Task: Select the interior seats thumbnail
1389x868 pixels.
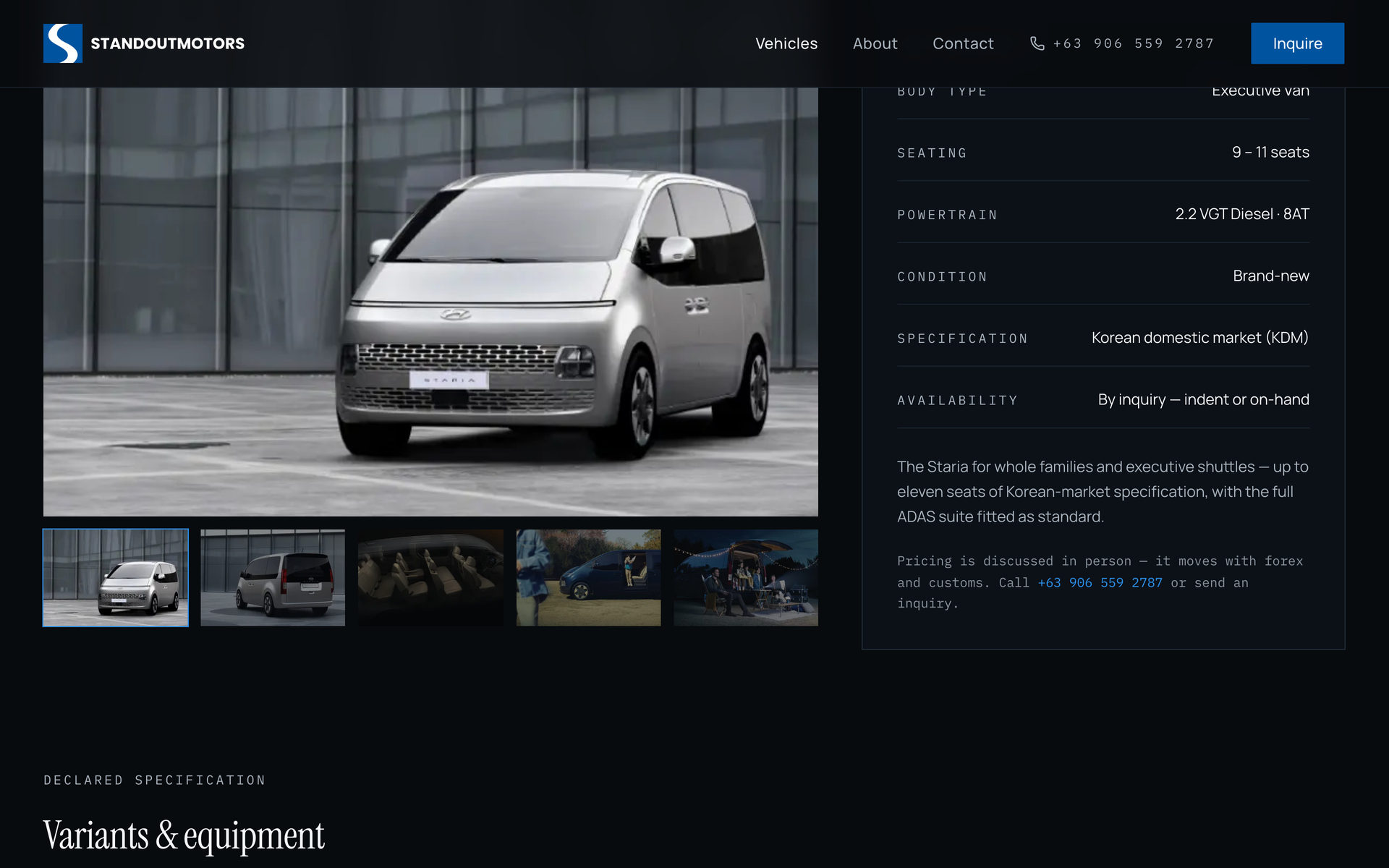Action: pos(430,577)
